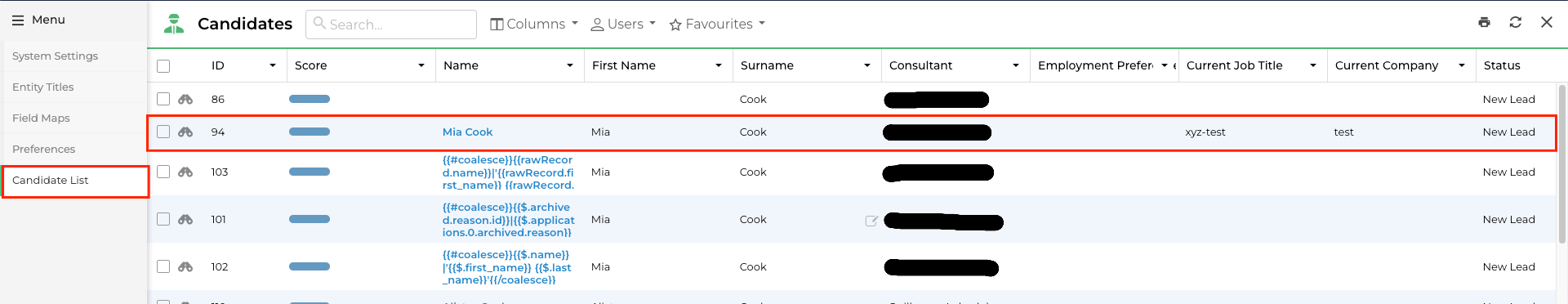Toggle the select-all header checkbox

click(x=163, y=66)
